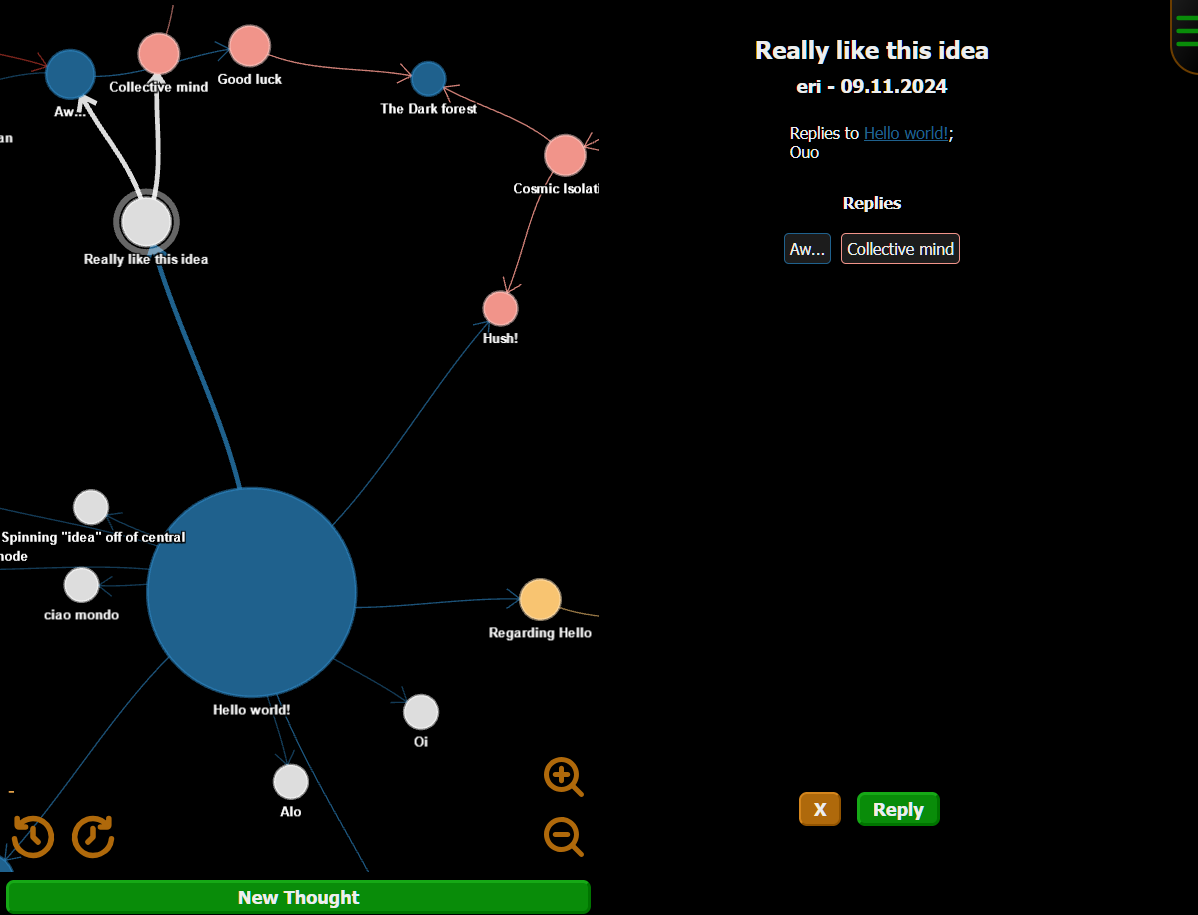1198x915 pixels.
Task: Click the zoom out magnifier icon
Action: coord(564,836)
